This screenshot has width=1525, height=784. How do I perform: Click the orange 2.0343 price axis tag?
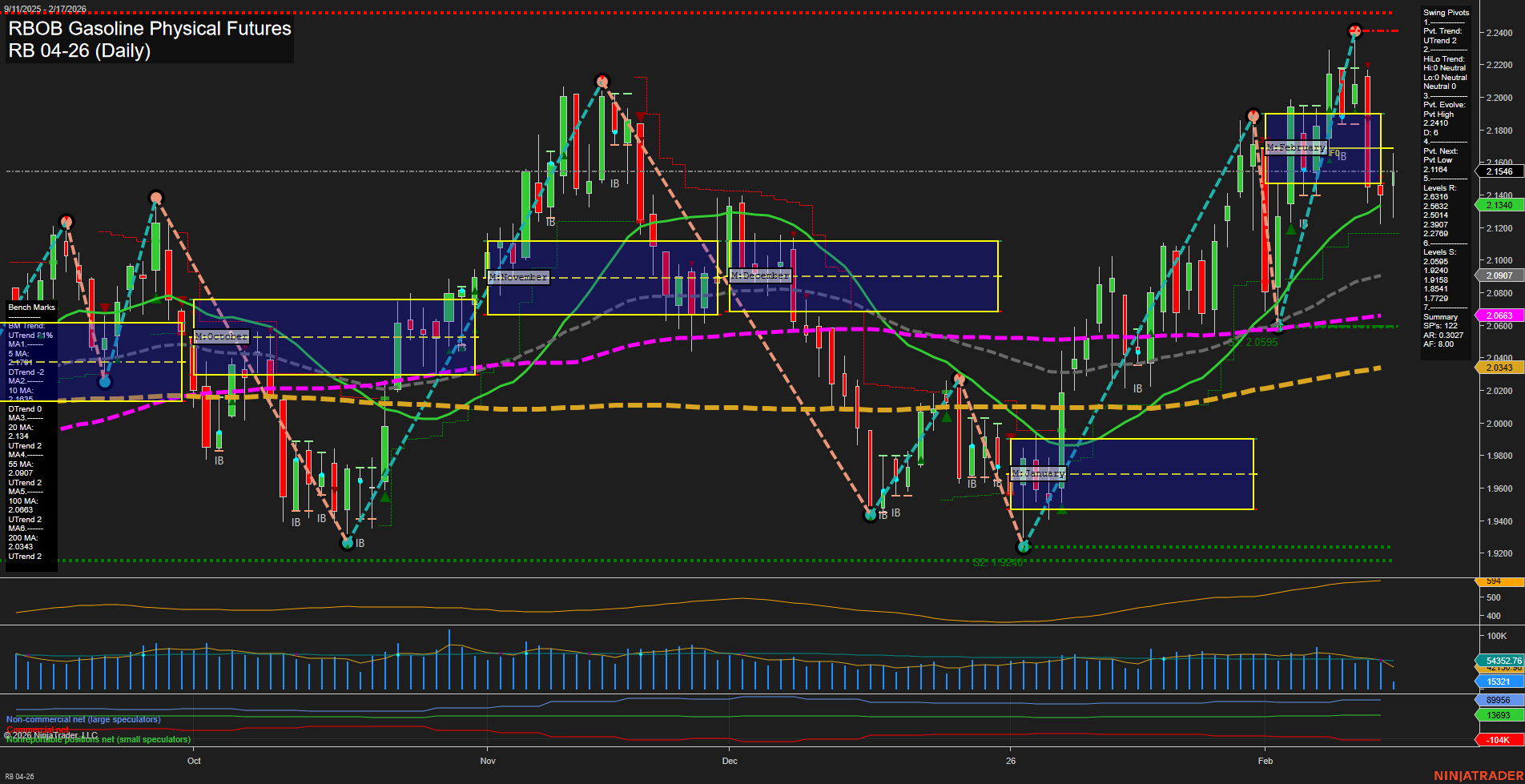coord(1499,368)
